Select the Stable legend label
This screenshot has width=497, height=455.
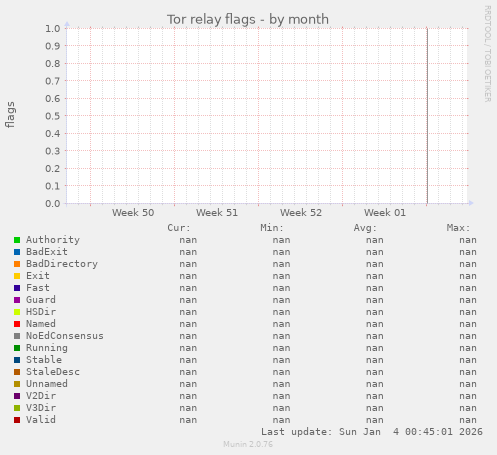click(44, 360)
